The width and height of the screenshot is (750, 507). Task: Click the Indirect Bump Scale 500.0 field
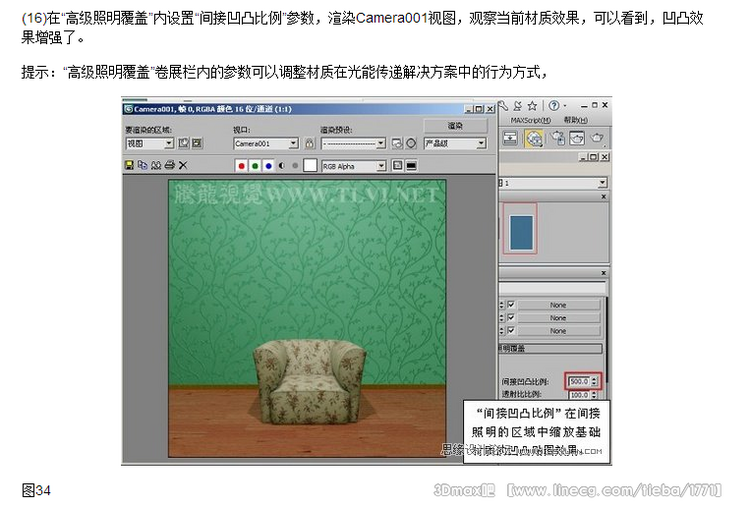coord(579,381)
